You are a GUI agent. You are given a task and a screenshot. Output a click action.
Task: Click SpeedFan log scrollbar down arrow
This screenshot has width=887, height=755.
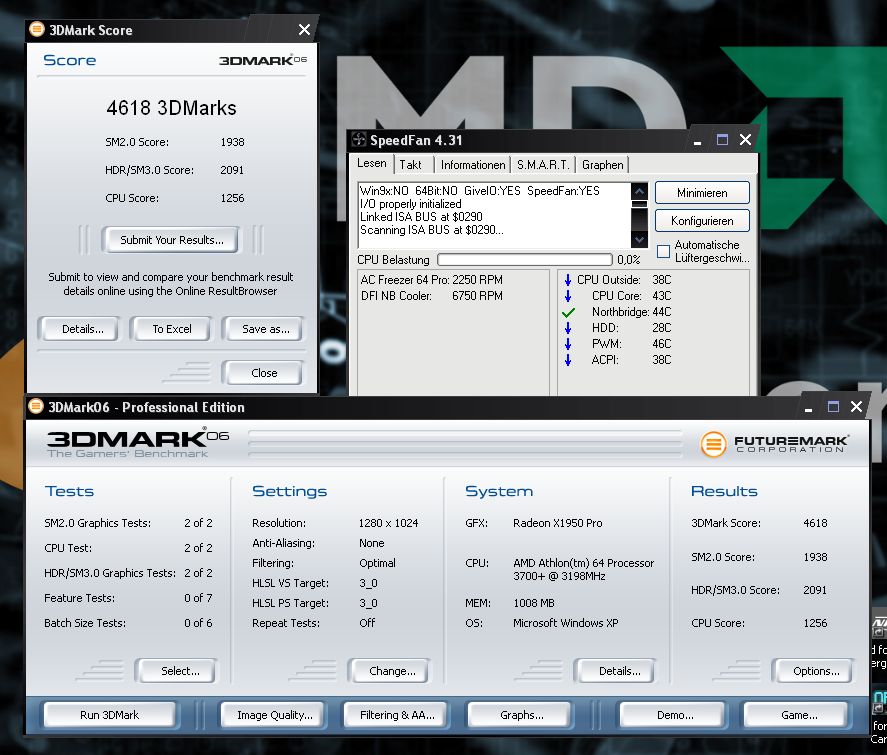coord(639,240)
